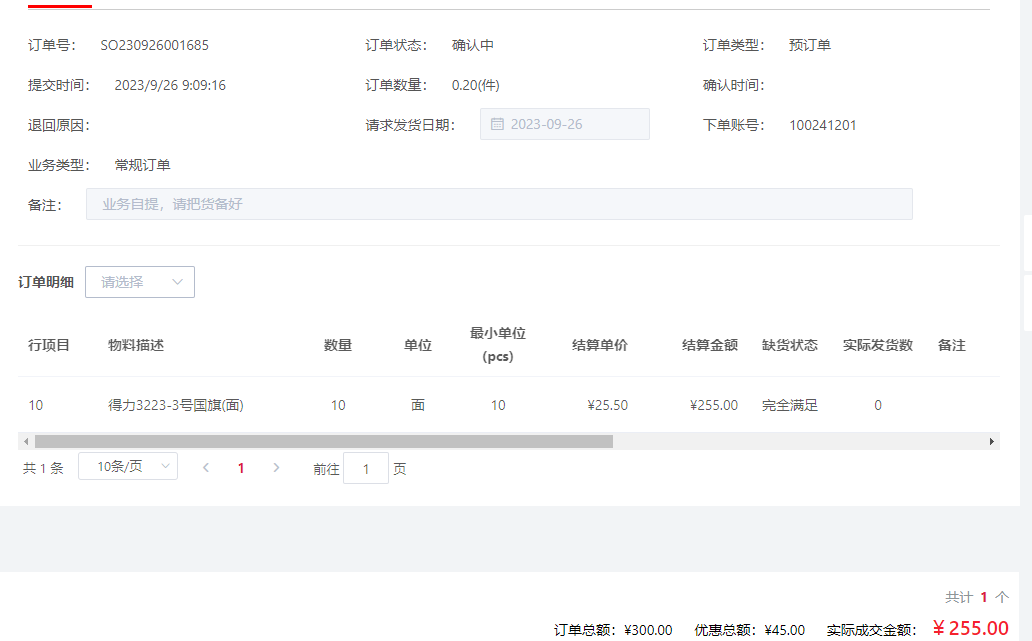This screenshot has width=1032, height=641.
Task: Open the 请选择 dropdown beside 订单明细
Action: (140, 282)
